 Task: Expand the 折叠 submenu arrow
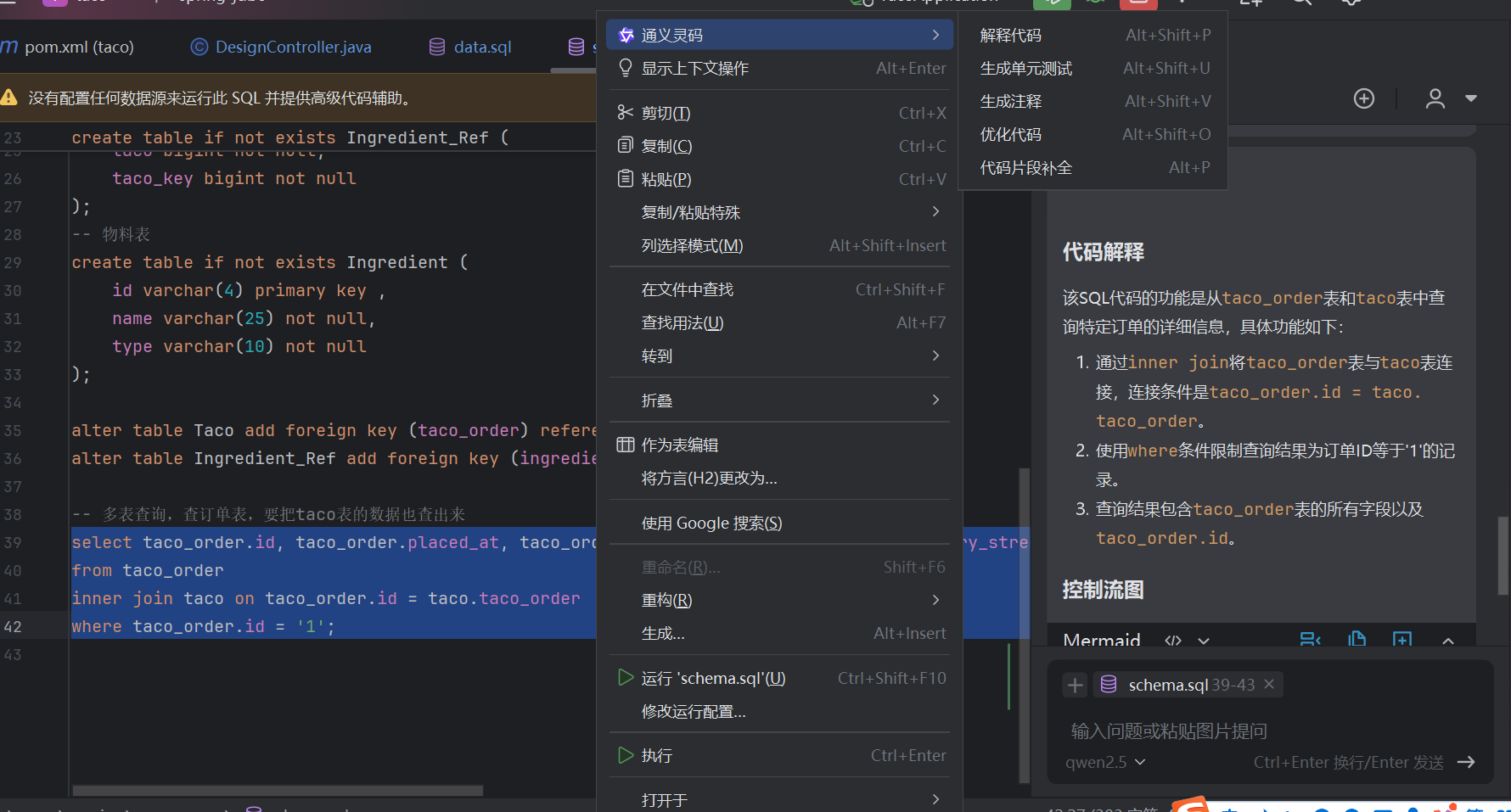pos(935,400)
